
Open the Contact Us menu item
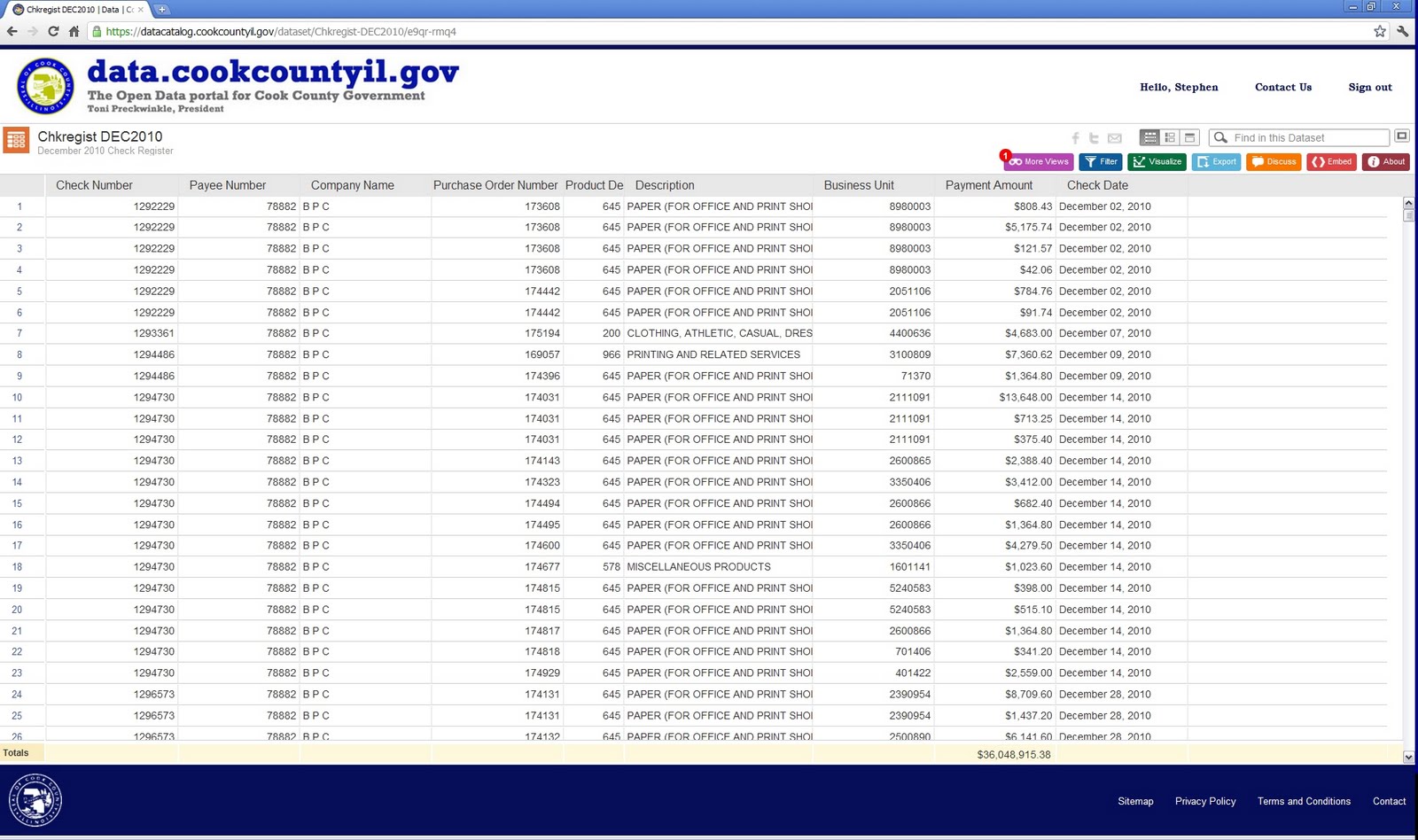tap(1283, 87)
